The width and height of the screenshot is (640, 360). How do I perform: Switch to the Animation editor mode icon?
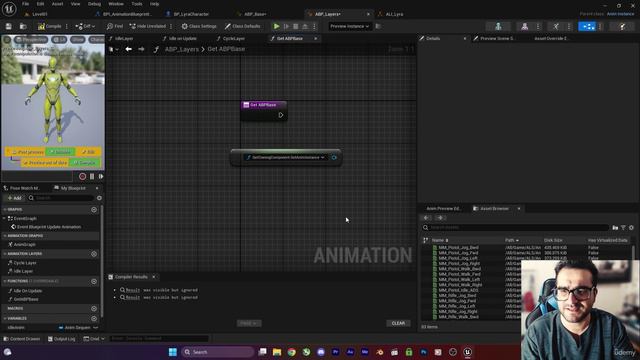click(556, 26)
